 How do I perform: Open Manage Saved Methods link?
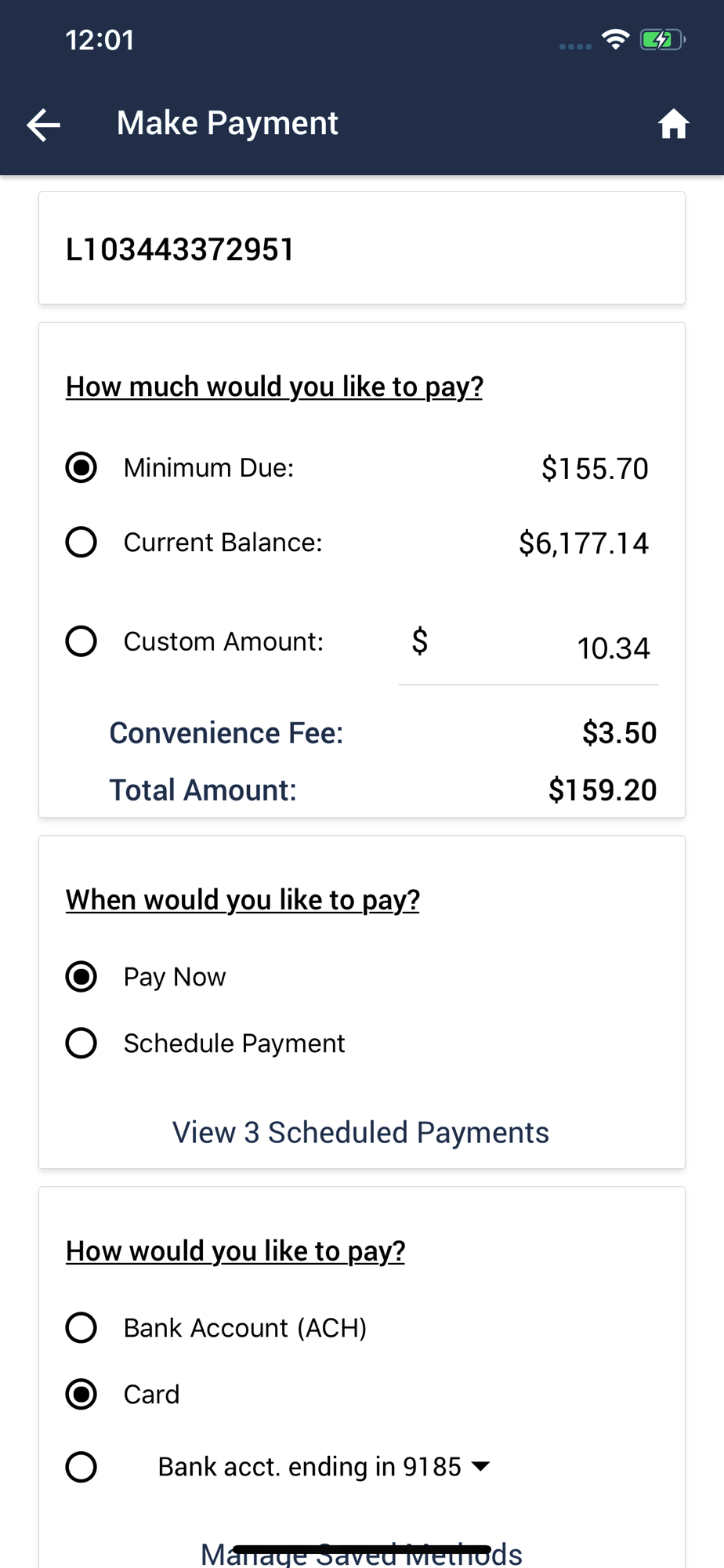361,1554
